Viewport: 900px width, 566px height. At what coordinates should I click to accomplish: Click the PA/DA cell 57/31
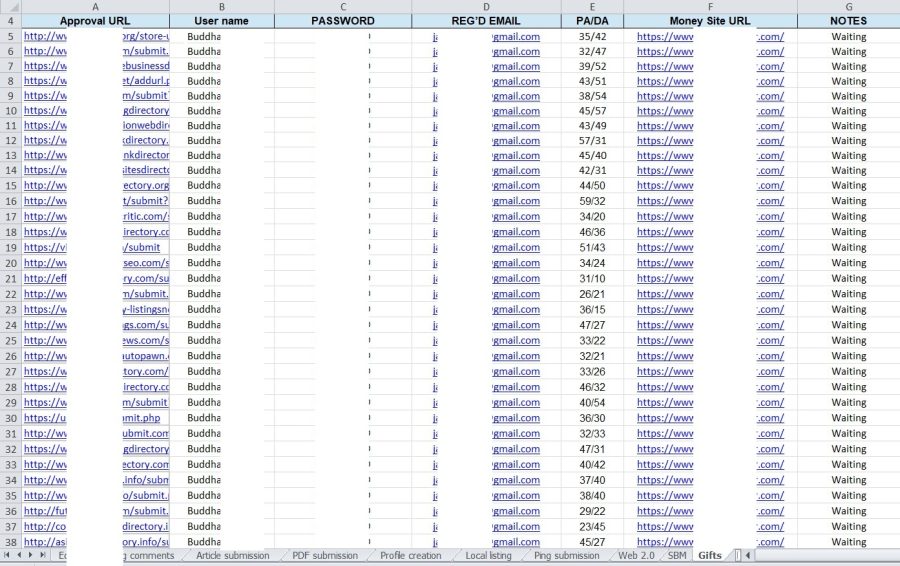(592, 141)
